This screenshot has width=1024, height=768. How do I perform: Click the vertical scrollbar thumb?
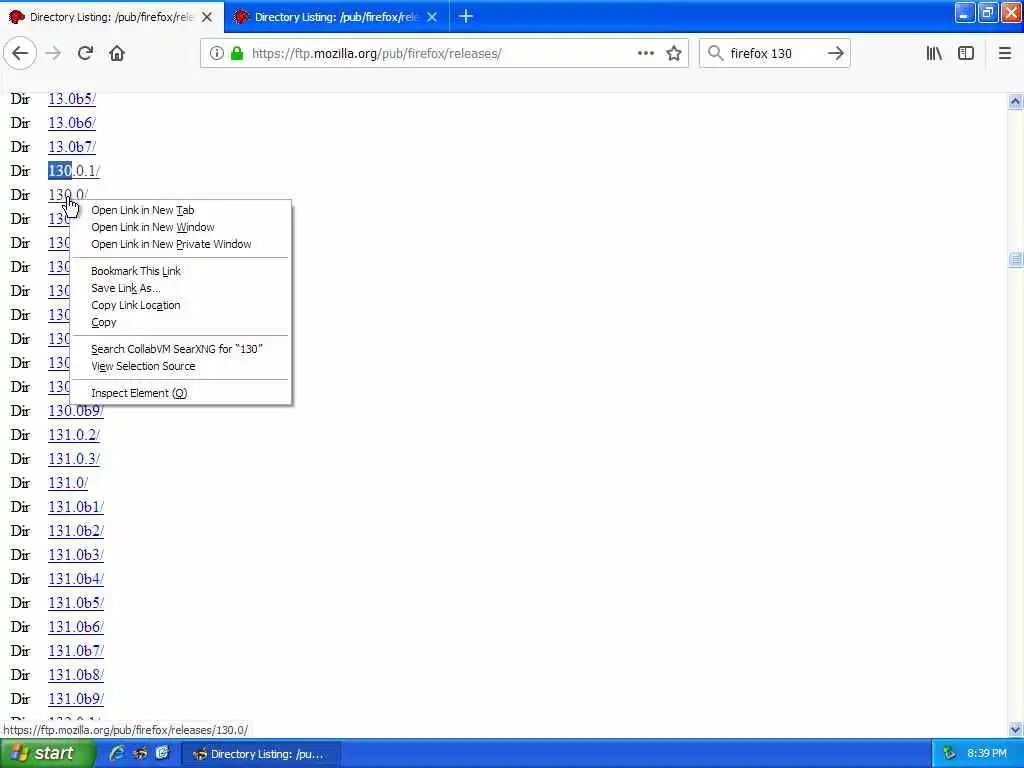point(1015,260)
